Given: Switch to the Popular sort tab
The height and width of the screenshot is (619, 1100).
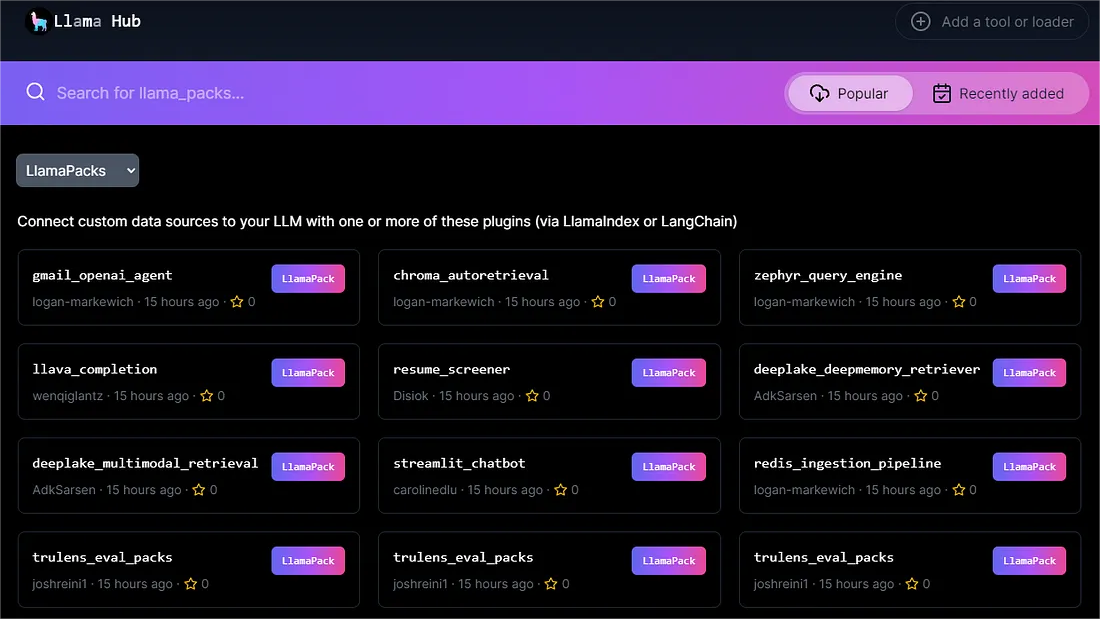Looking at the screenshot, I should (850, 93).
